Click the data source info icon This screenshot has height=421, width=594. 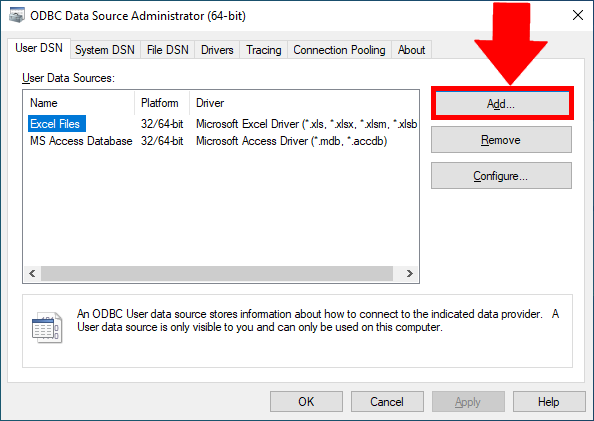coord(47,327)
